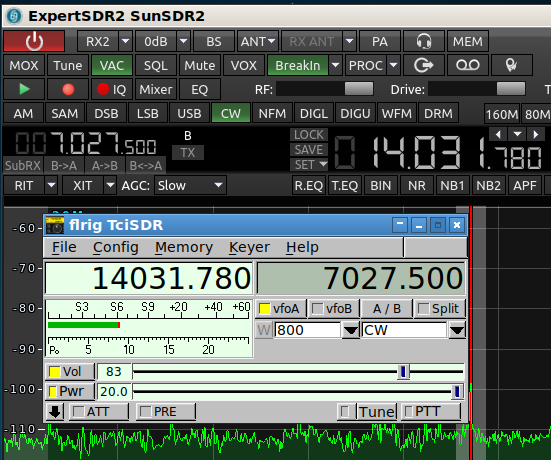Open the bandwidth 800 dropdown in flrig
551x460 pixels.
(350, 330)
